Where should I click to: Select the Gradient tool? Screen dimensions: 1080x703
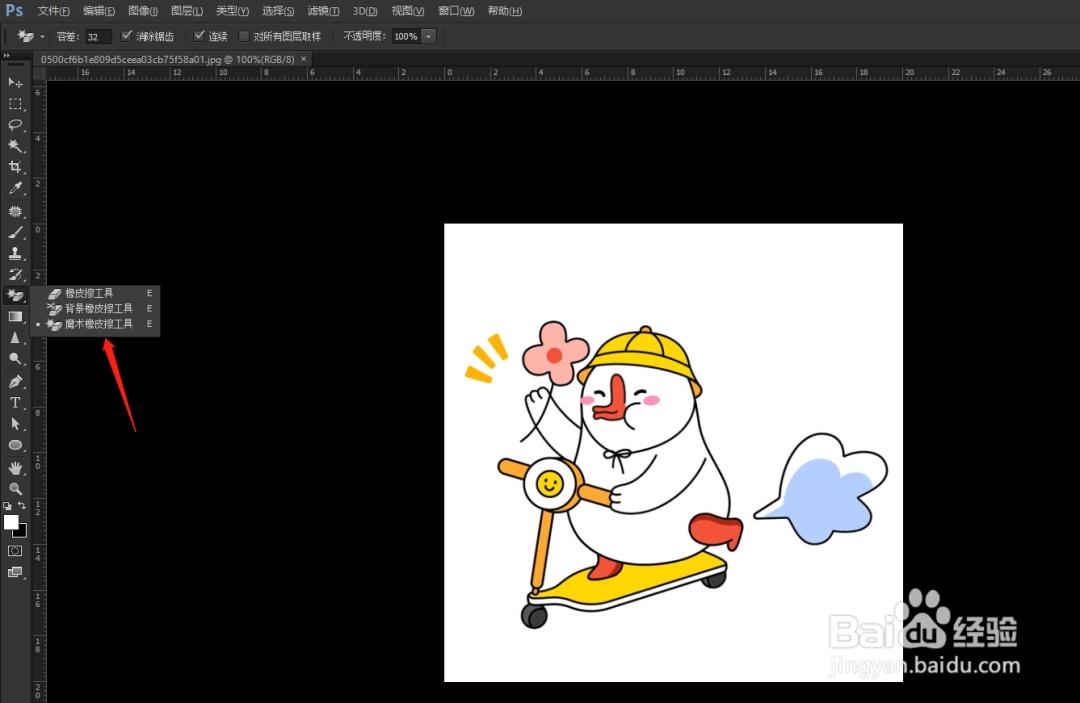(x=15, y=317)
